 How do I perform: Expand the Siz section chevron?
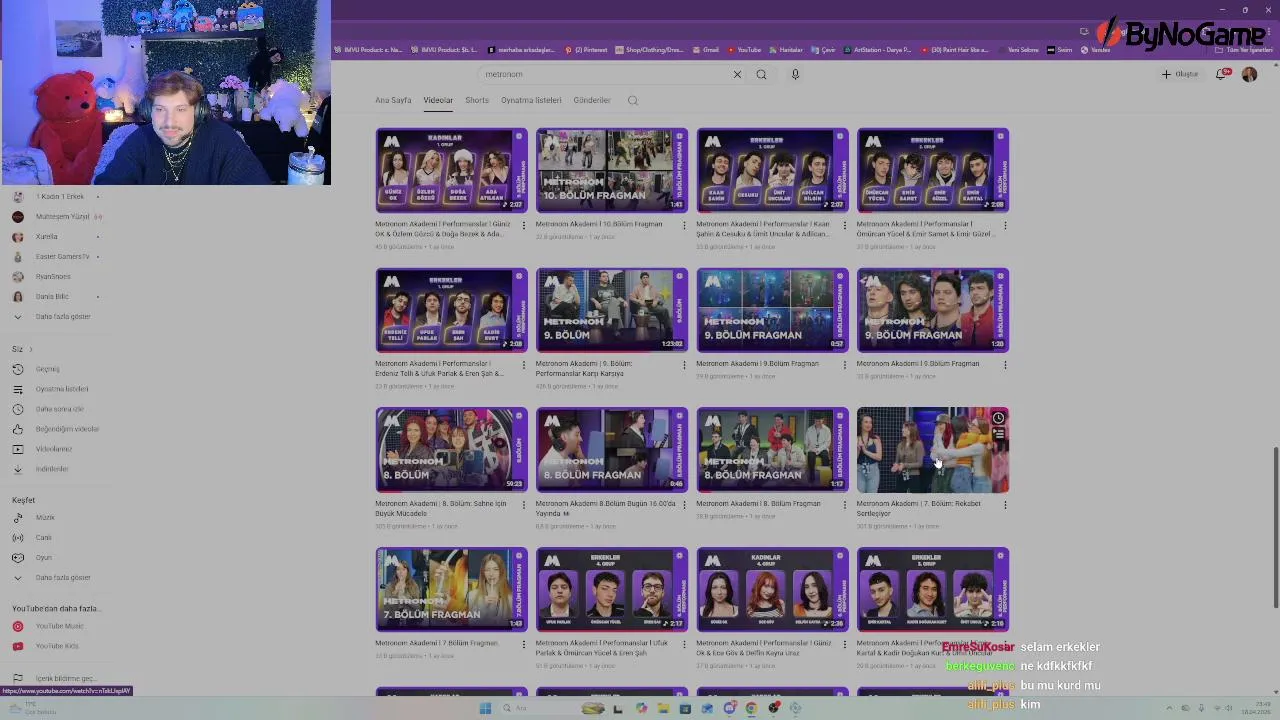(x=30, y=349)
